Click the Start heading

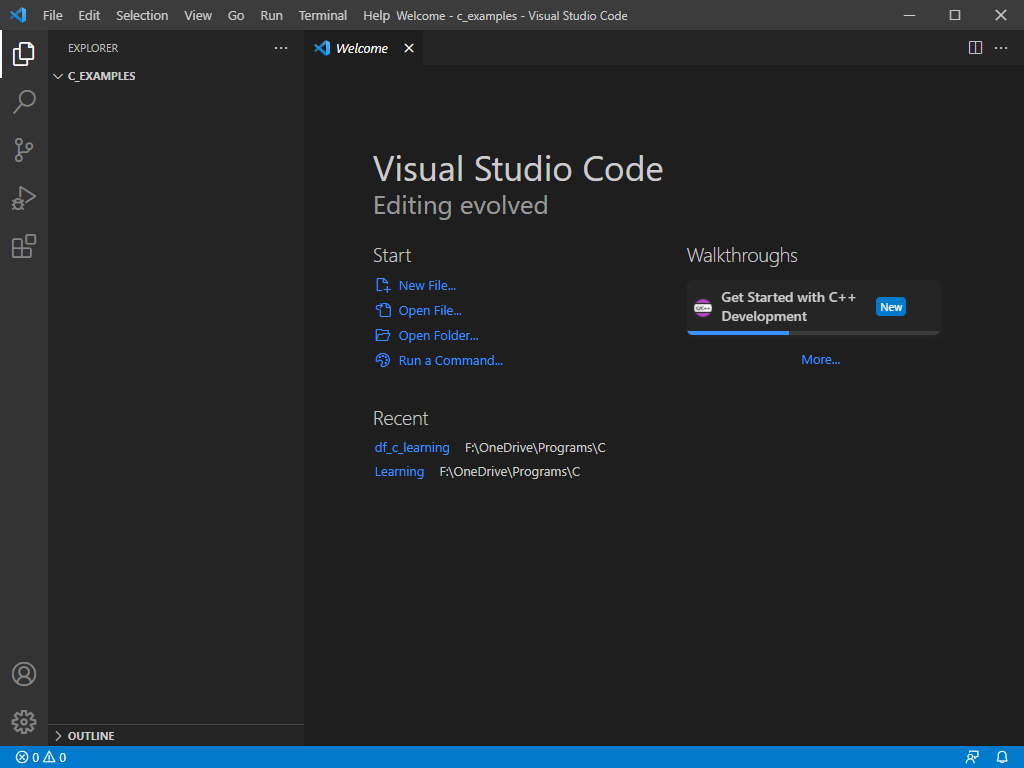(x=392, y=255)
